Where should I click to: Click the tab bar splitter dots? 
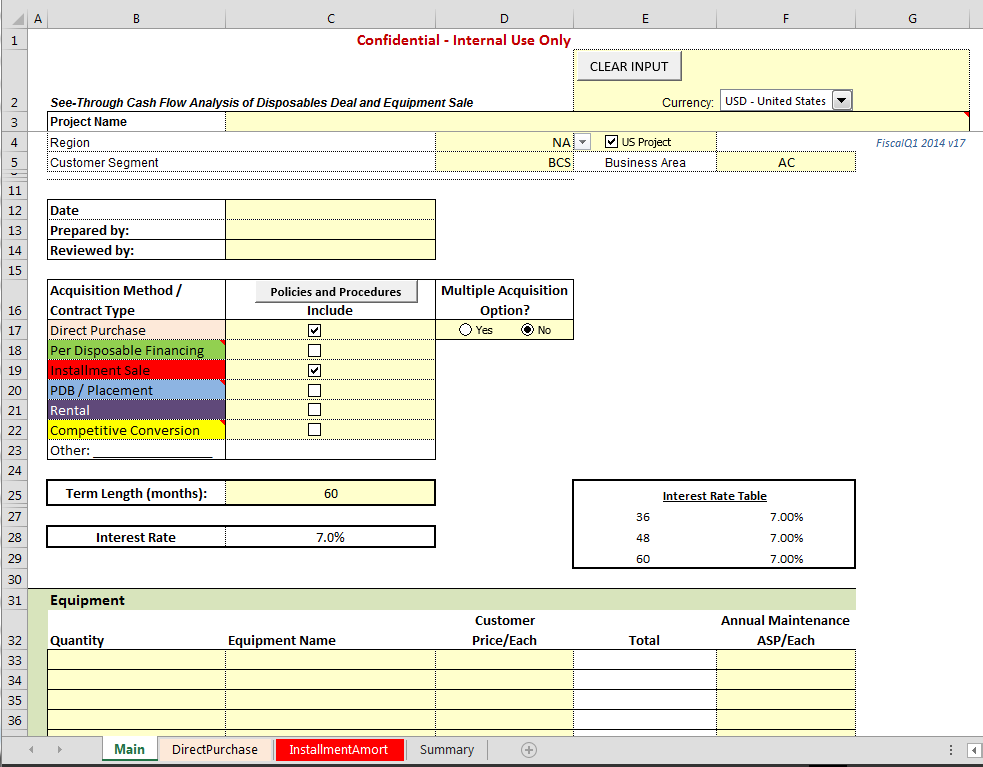[949, 750]
